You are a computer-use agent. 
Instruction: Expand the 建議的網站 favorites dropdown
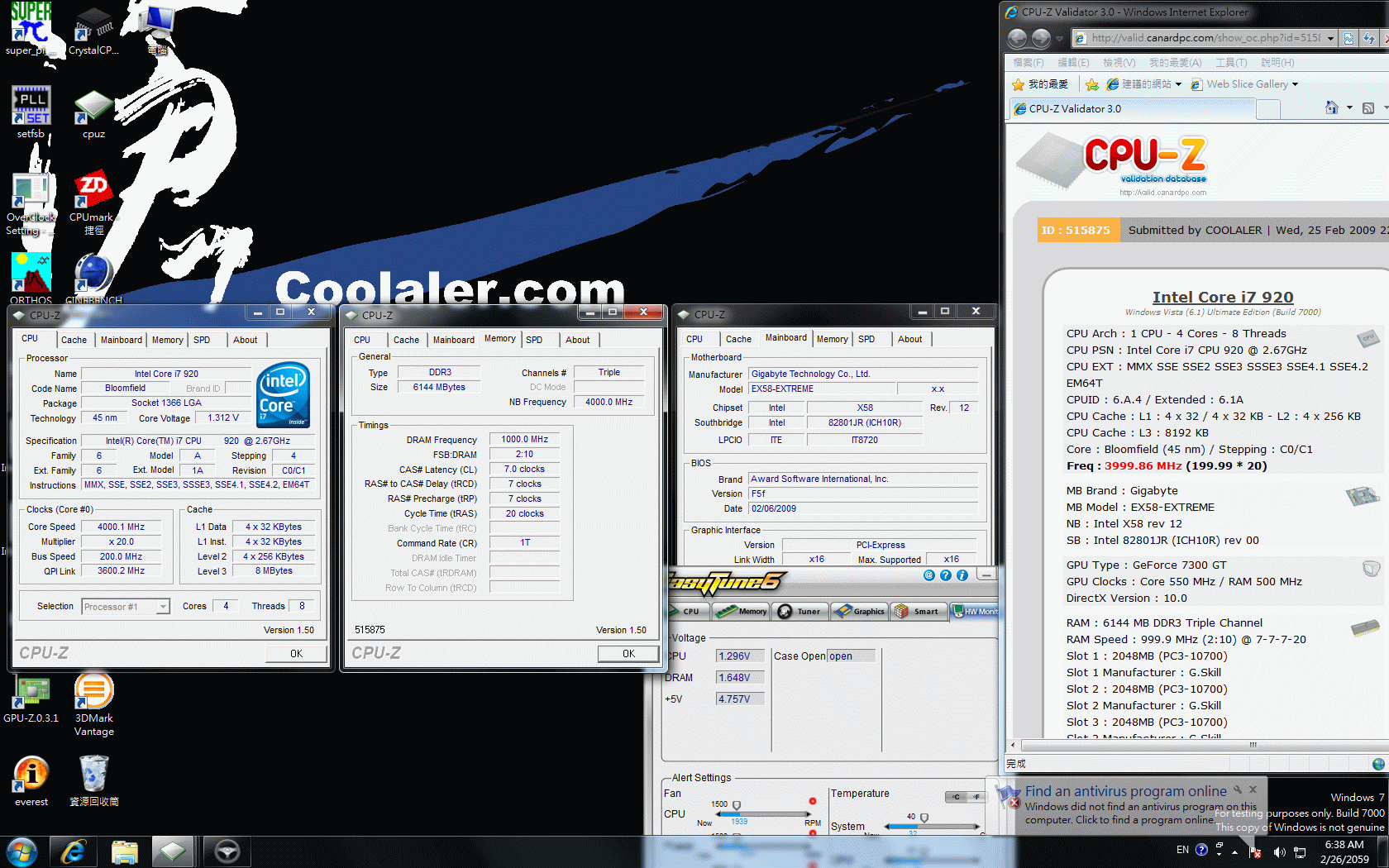click(x=1178, y=84)
